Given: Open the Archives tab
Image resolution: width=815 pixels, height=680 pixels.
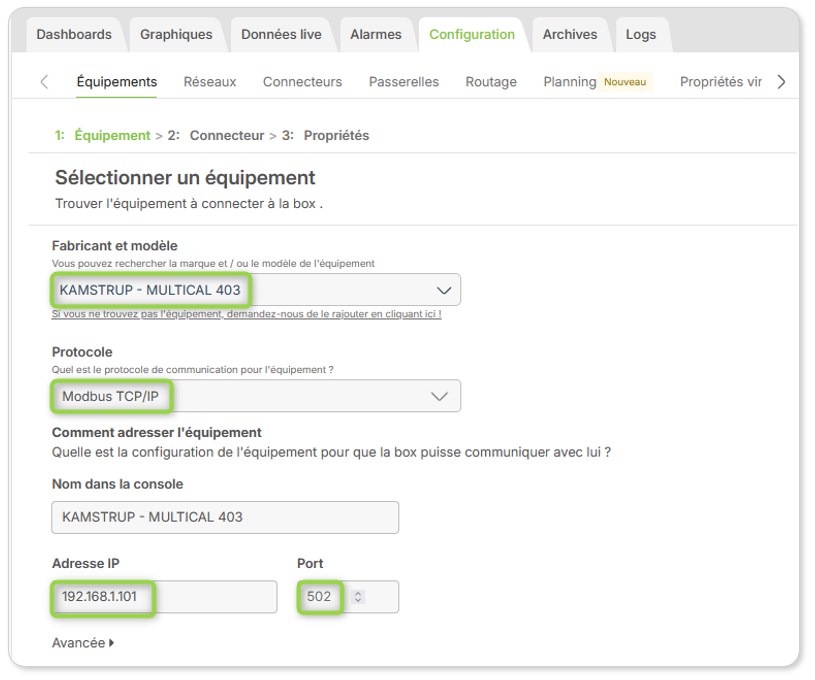Looking at the screenshot, I should point(570,34).
